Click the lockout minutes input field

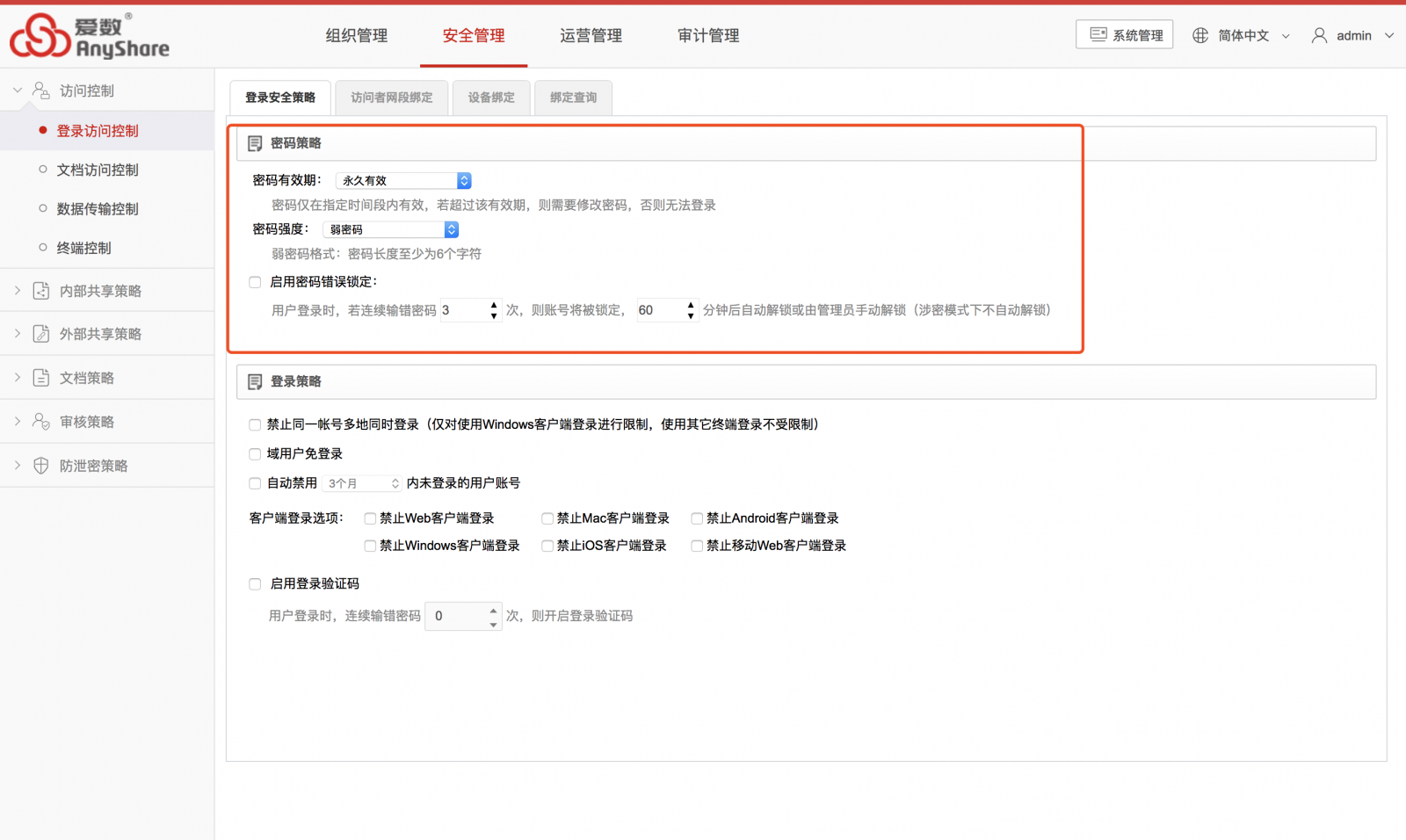(x=659, y=310)
